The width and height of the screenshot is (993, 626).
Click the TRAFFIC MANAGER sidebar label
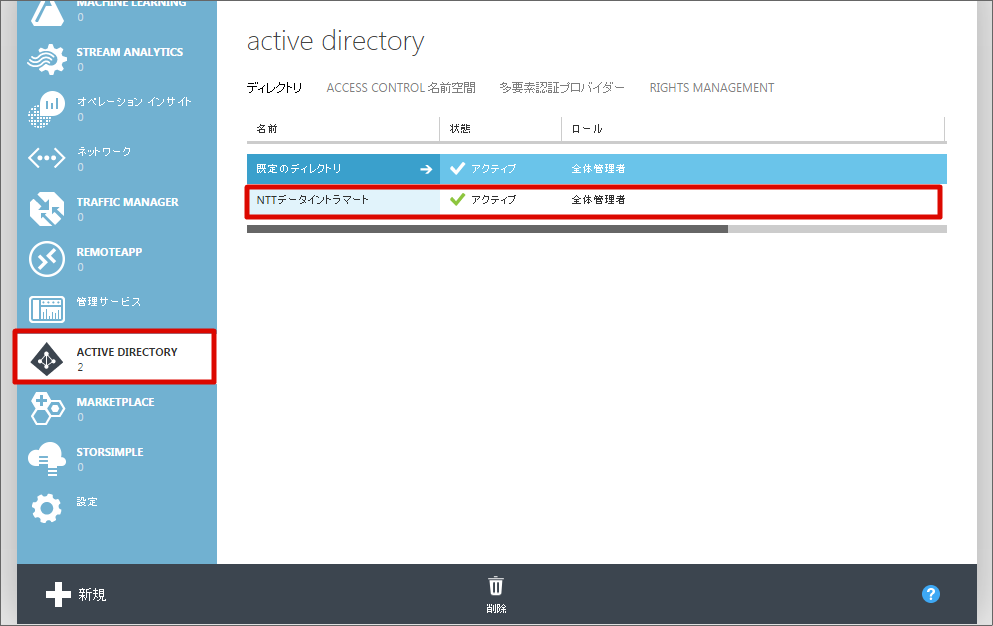(127, 202)
